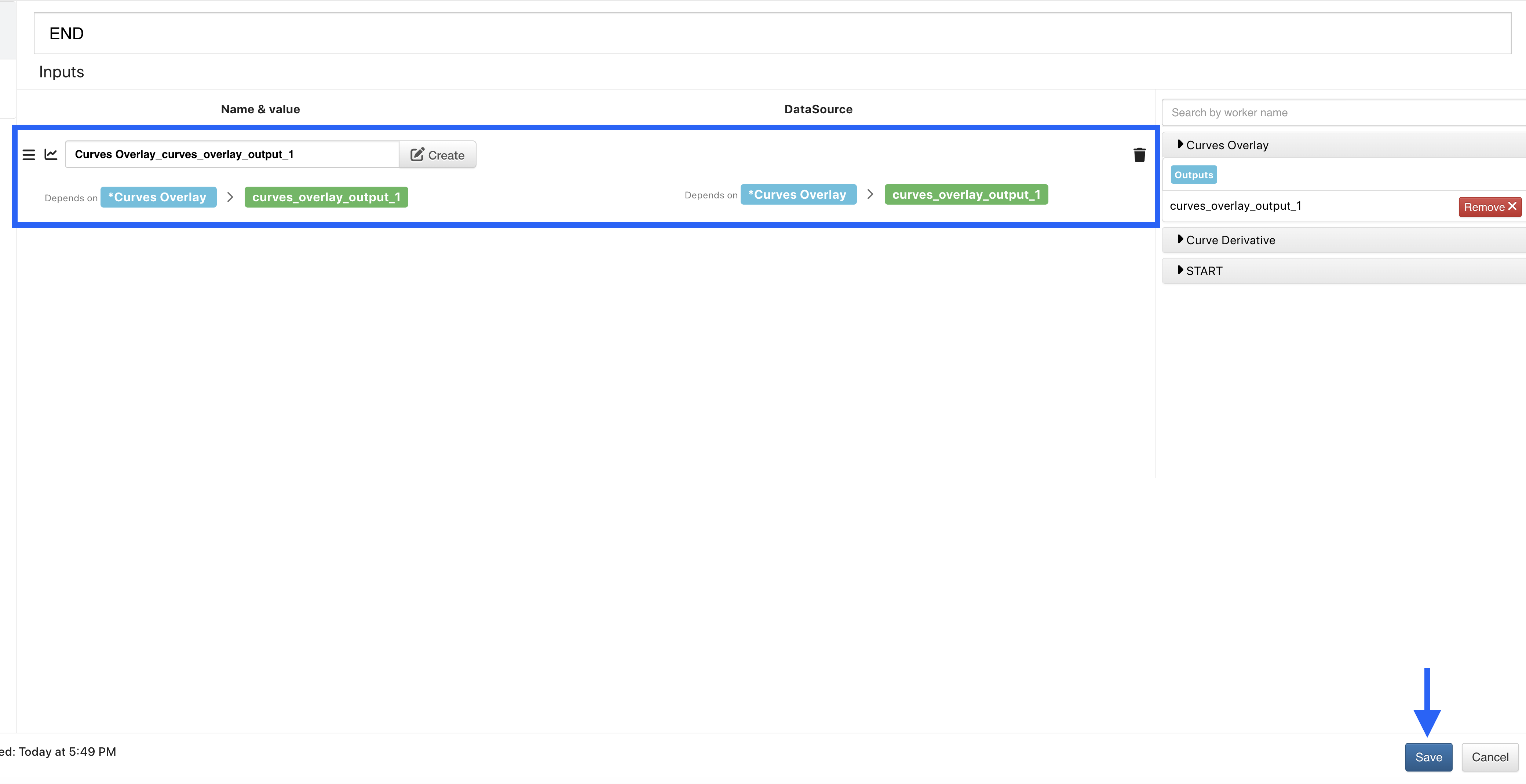Screen dimensions: 1526x784
Task: Remove curves_overlay_output_1 output
Action: 1490,207
